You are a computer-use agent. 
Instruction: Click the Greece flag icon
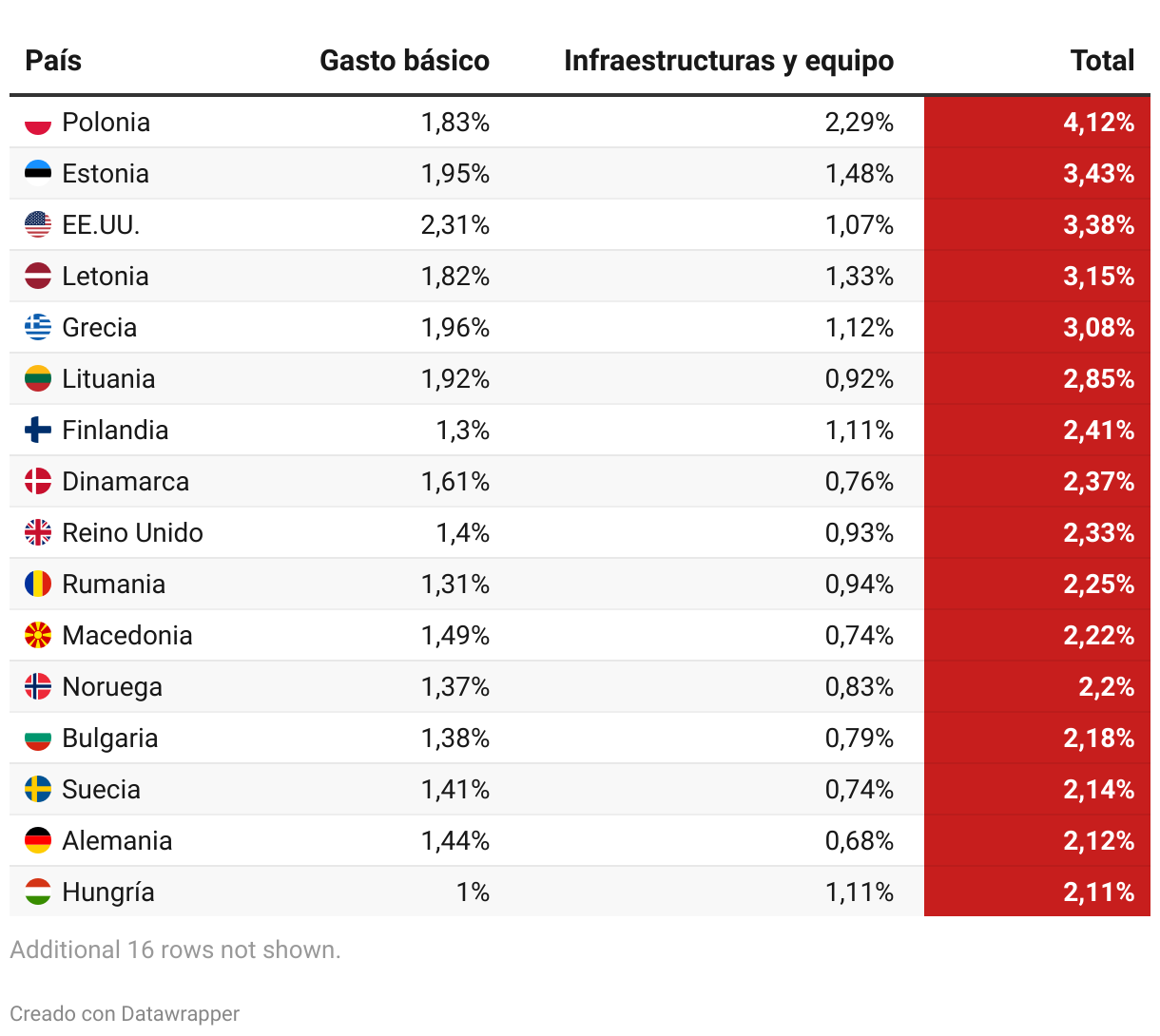[x=38, y=328]
